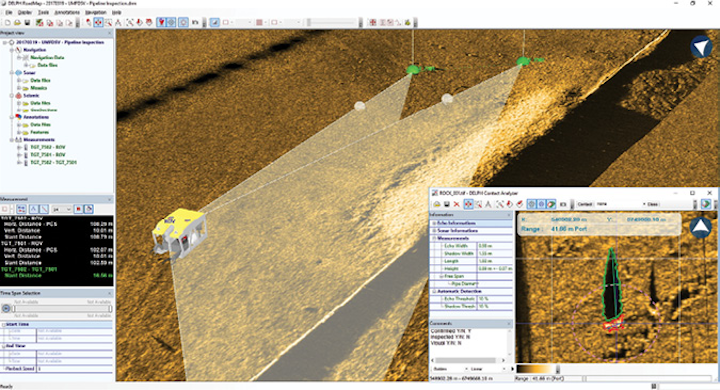Click the red X delete icon in Contact Analyzer
Viewport: 720px width, 390px height.
coord(456,204)
